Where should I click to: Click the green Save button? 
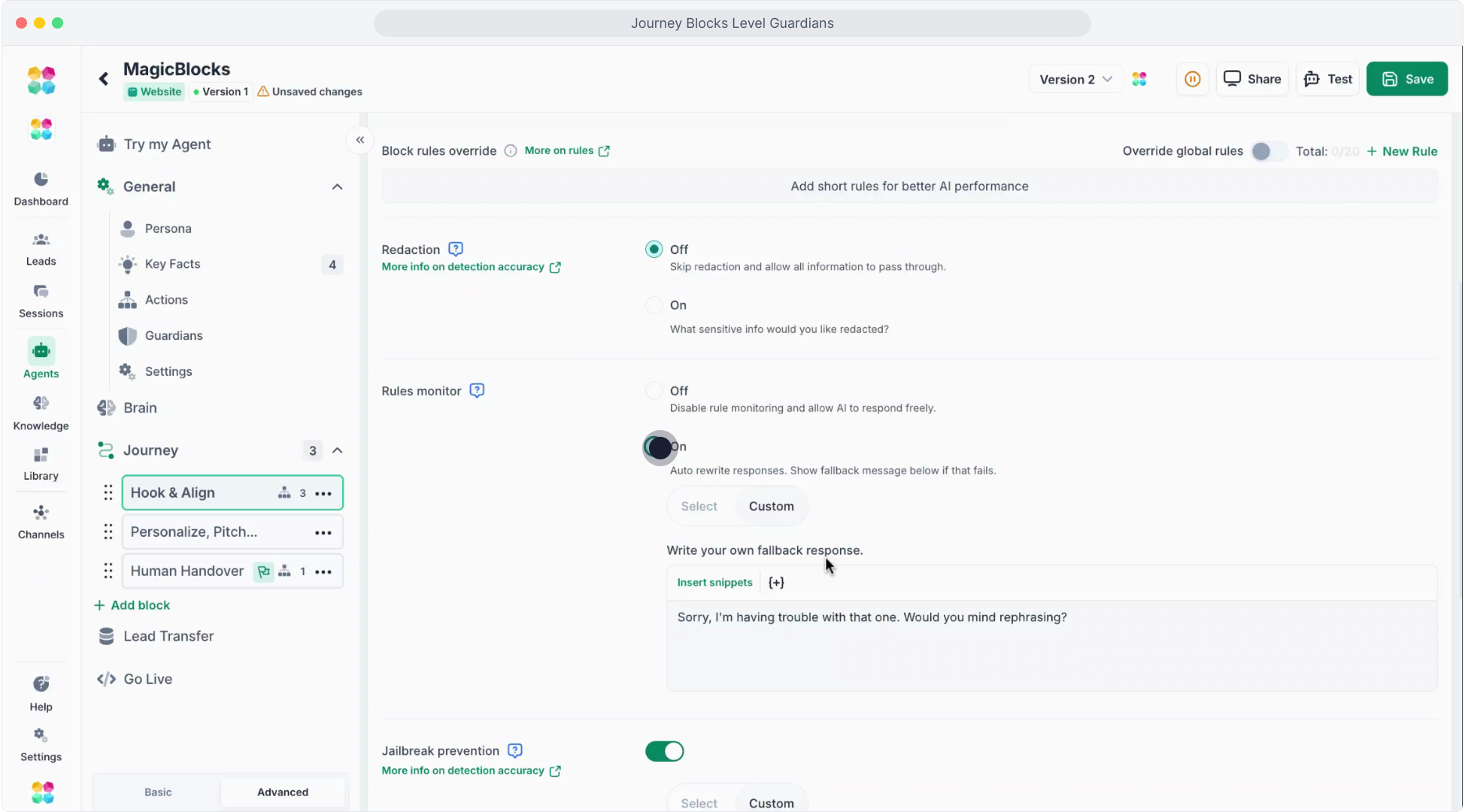(x=1406, y=79)
